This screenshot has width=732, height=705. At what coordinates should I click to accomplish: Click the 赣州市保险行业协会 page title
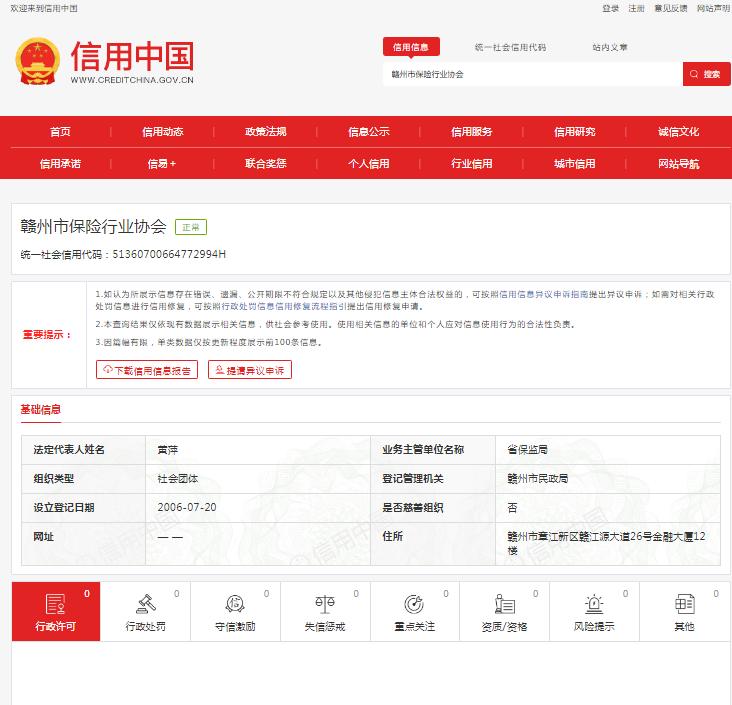coord(93,226)
